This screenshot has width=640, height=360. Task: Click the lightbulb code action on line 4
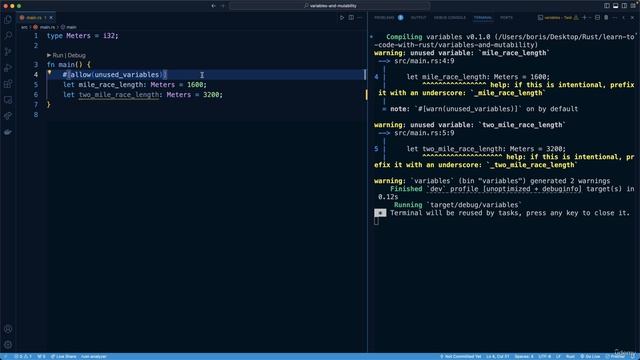tap(49, 73)
